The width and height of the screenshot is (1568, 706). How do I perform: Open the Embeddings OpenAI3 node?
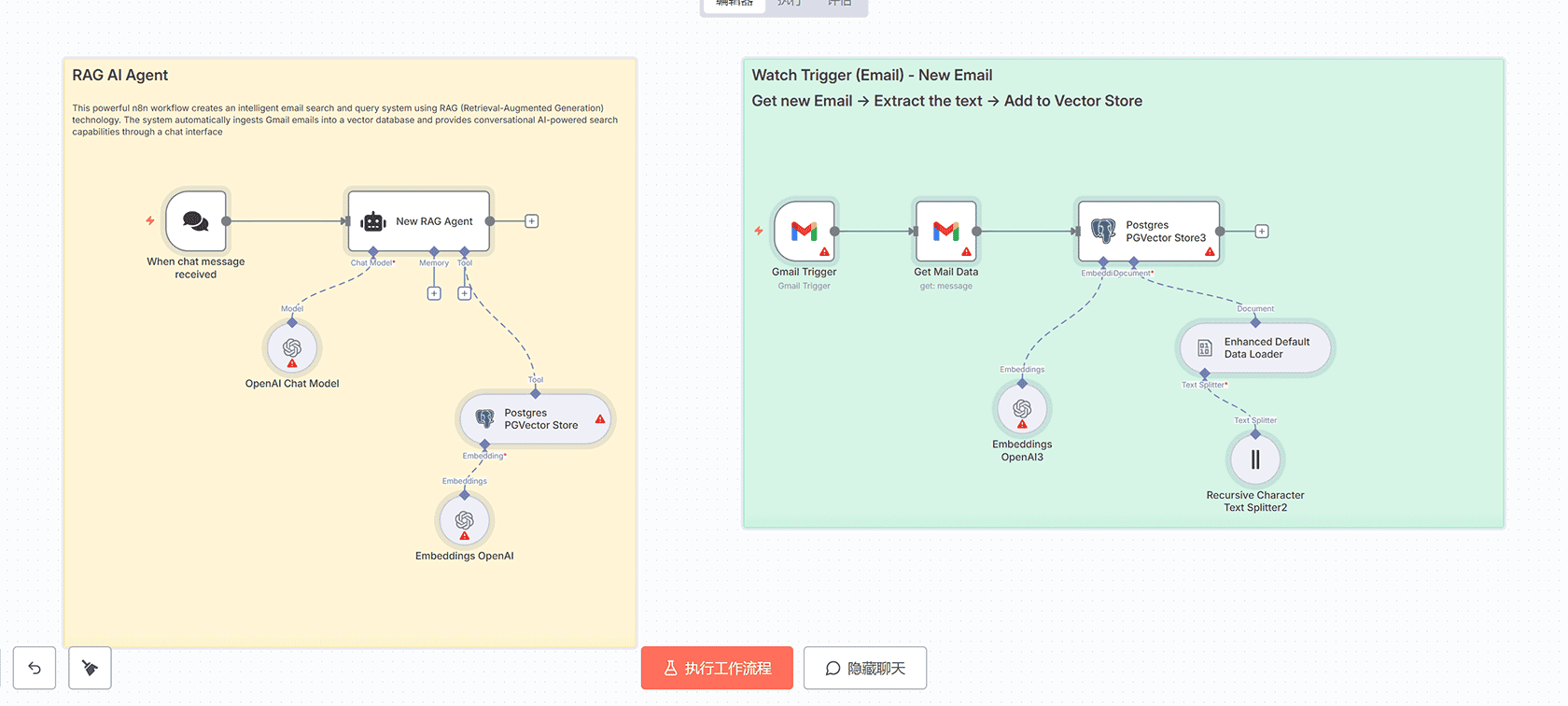[1022, 408]
